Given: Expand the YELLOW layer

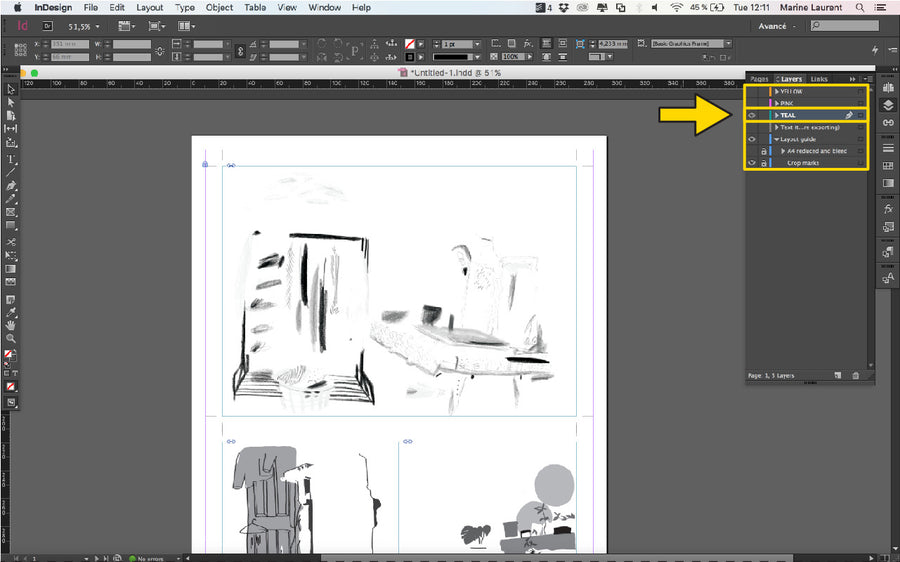Looking at the screenshot, I should 777,91.
